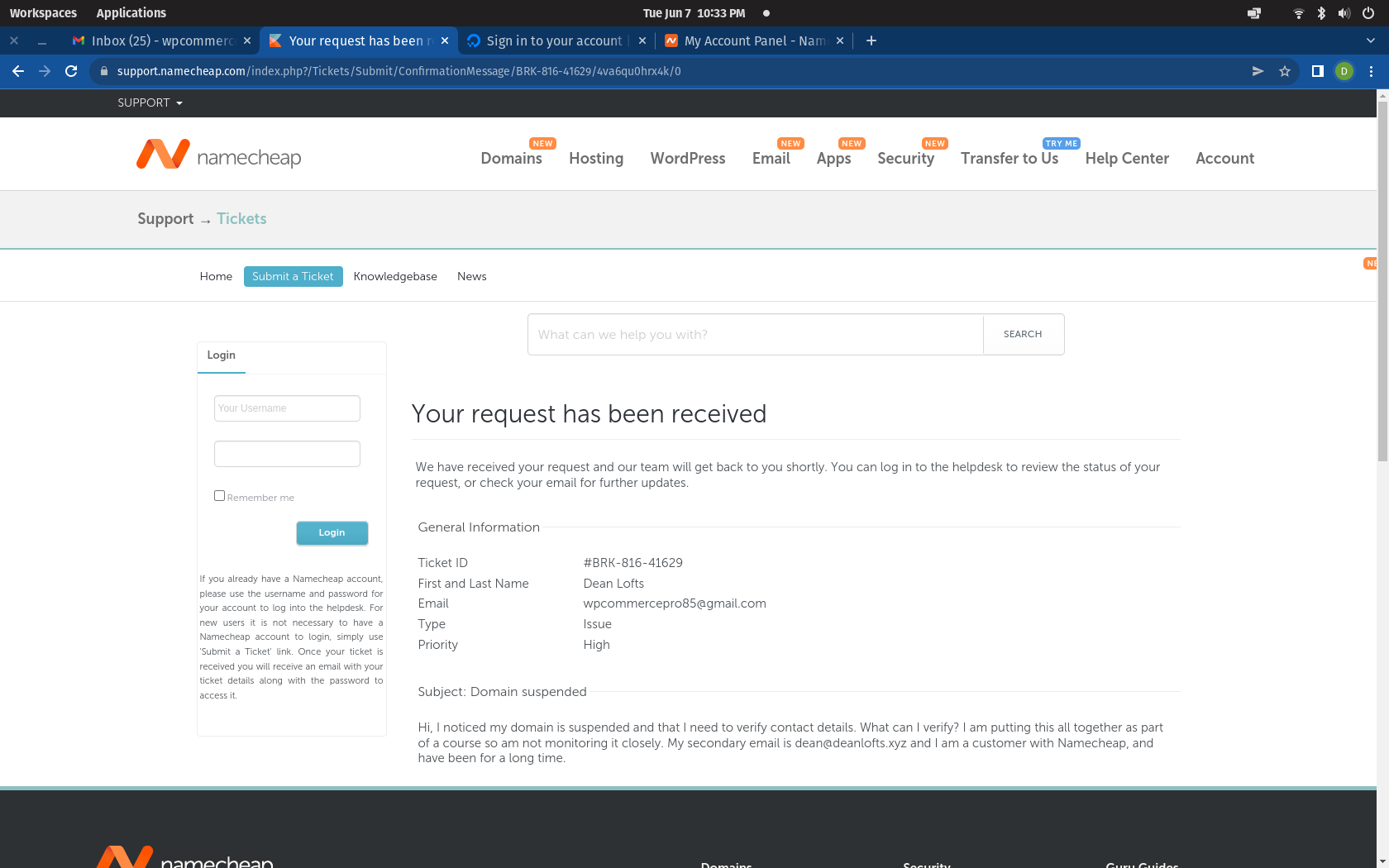
Task: Click the help search input field
Action: tap(756, 334)
